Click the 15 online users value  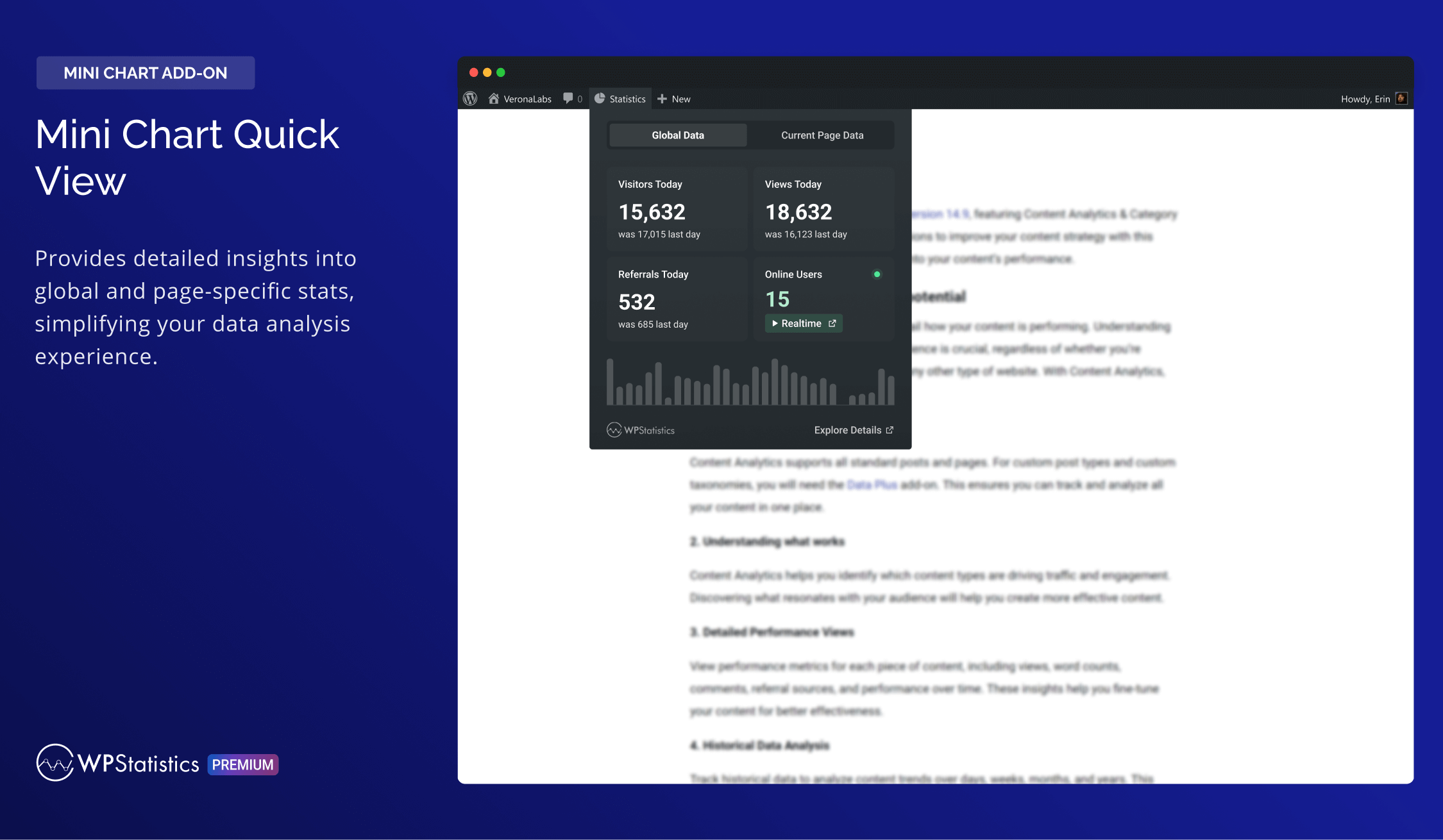pos(777,299)
